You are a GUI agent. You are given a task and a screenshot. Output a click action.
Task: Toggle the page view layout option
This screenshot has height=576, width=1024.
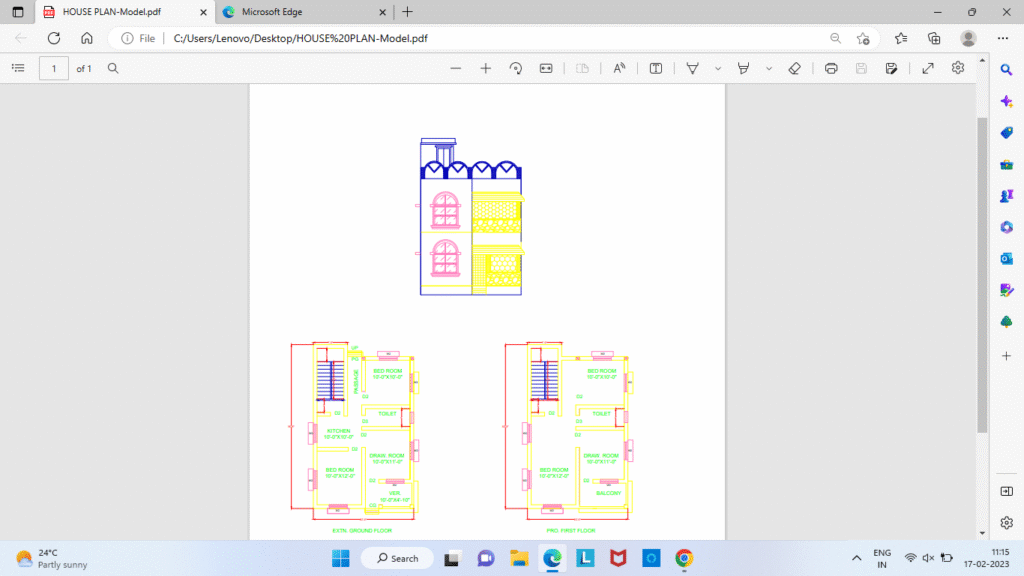(x=582, y=68)
